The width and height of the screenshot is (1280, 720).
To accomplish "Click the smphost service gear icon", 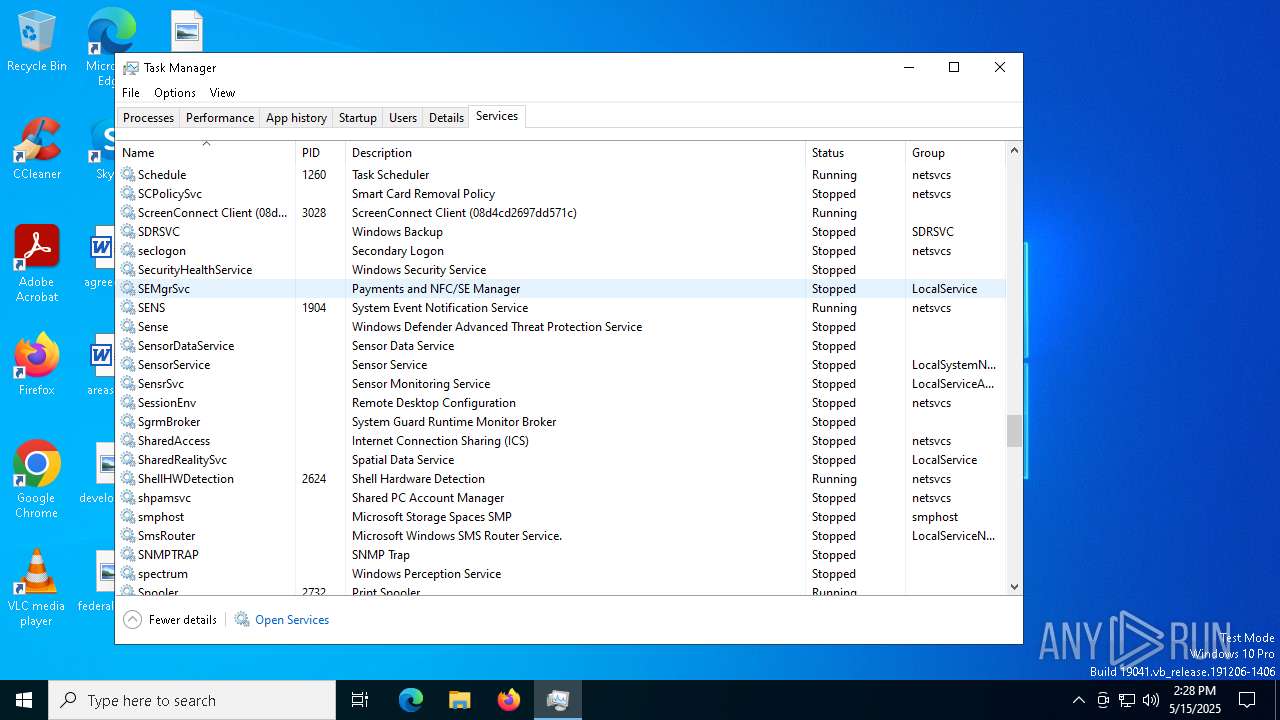I will tap(128, 516).
